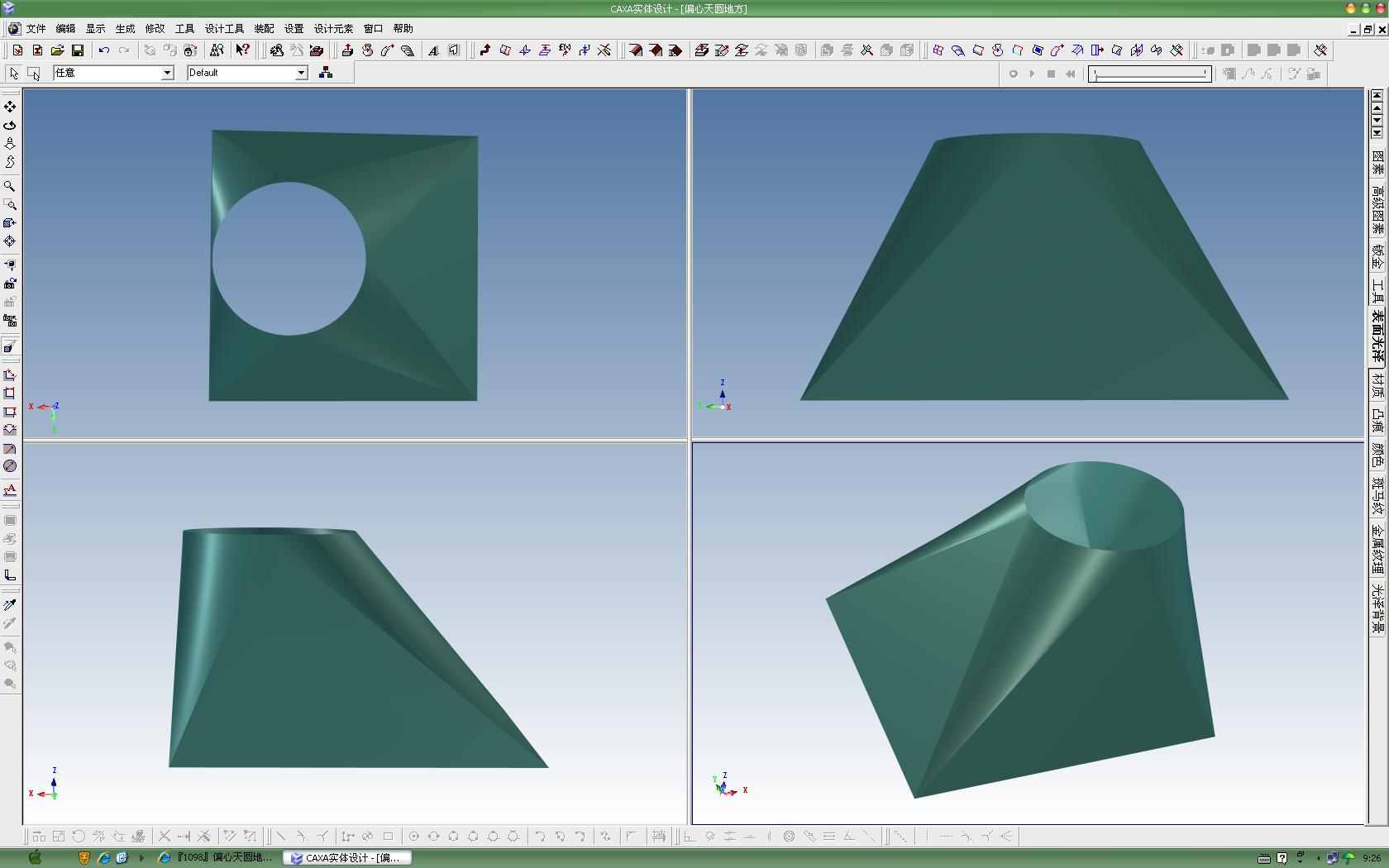Image resolution: width=1389 pixels, height=868 pixels.
Task: Click the magnifier zoom tool
Action: coord(10,186)
